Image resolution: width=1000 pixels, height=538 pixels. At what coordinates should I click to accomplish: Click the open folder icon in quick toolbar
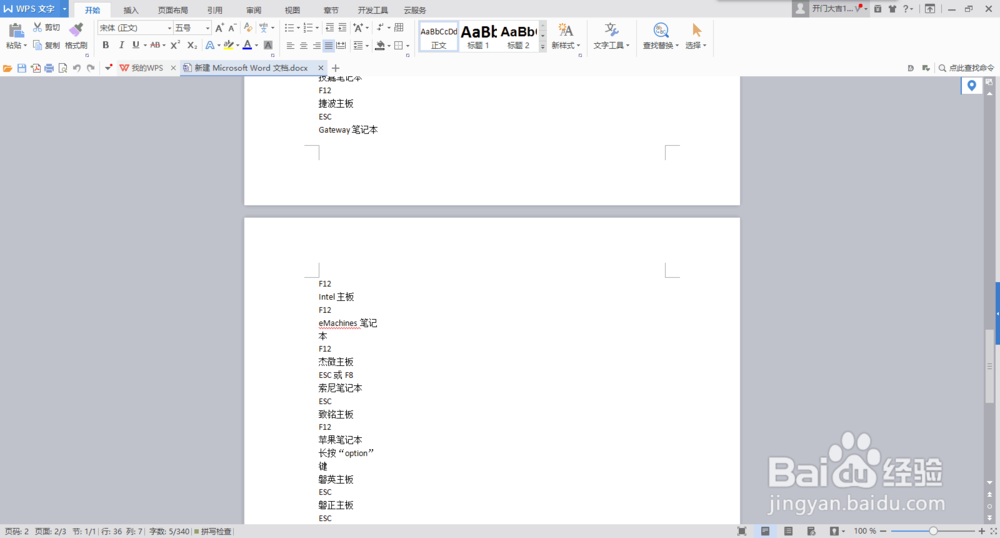point(8,68)
